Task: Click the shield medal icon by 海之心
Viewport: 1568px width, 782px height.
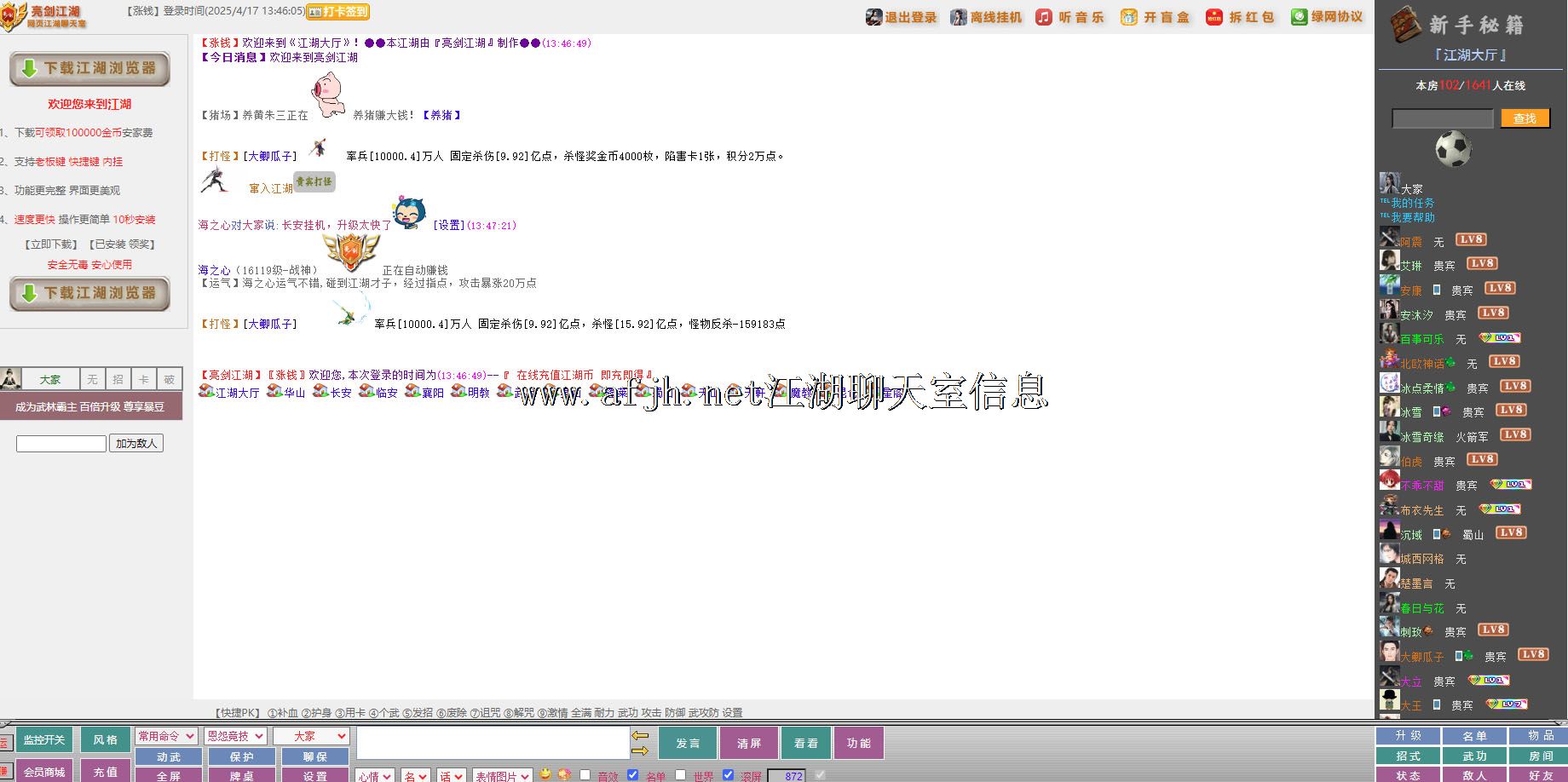Action: (x=350, y=252)
